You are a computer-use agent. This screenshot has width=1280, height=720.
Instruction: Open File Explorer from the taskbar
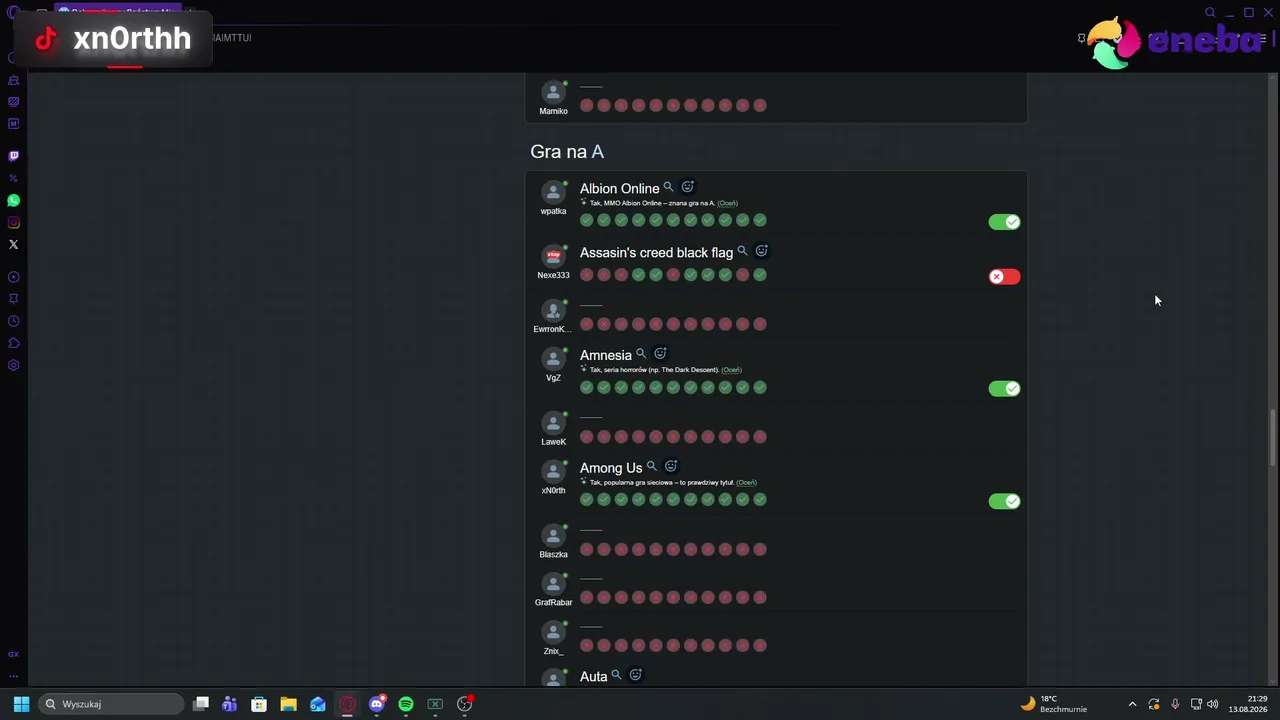288,704
